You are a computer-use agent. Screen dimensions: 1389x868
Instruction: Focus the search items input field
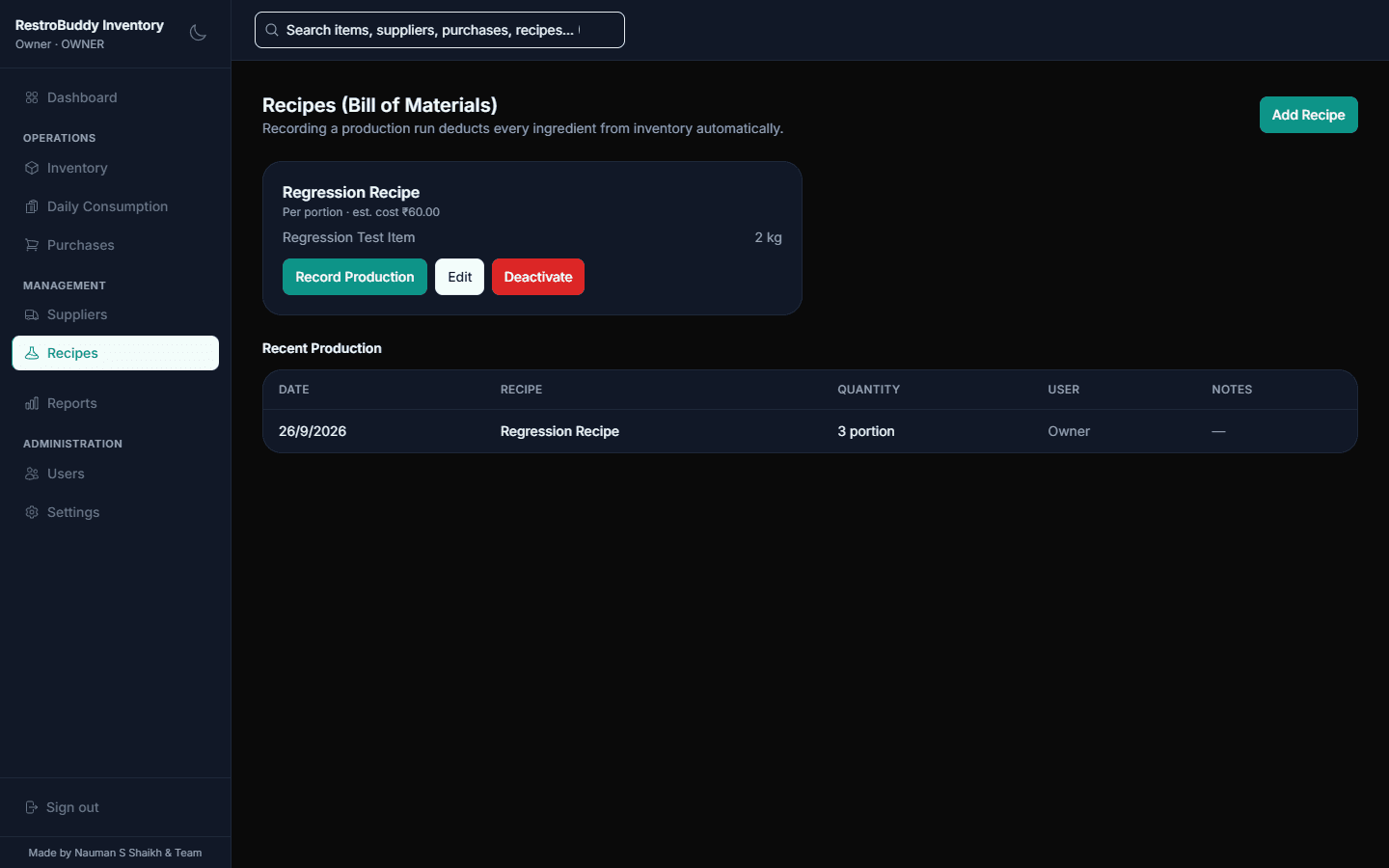click(440, 30)
